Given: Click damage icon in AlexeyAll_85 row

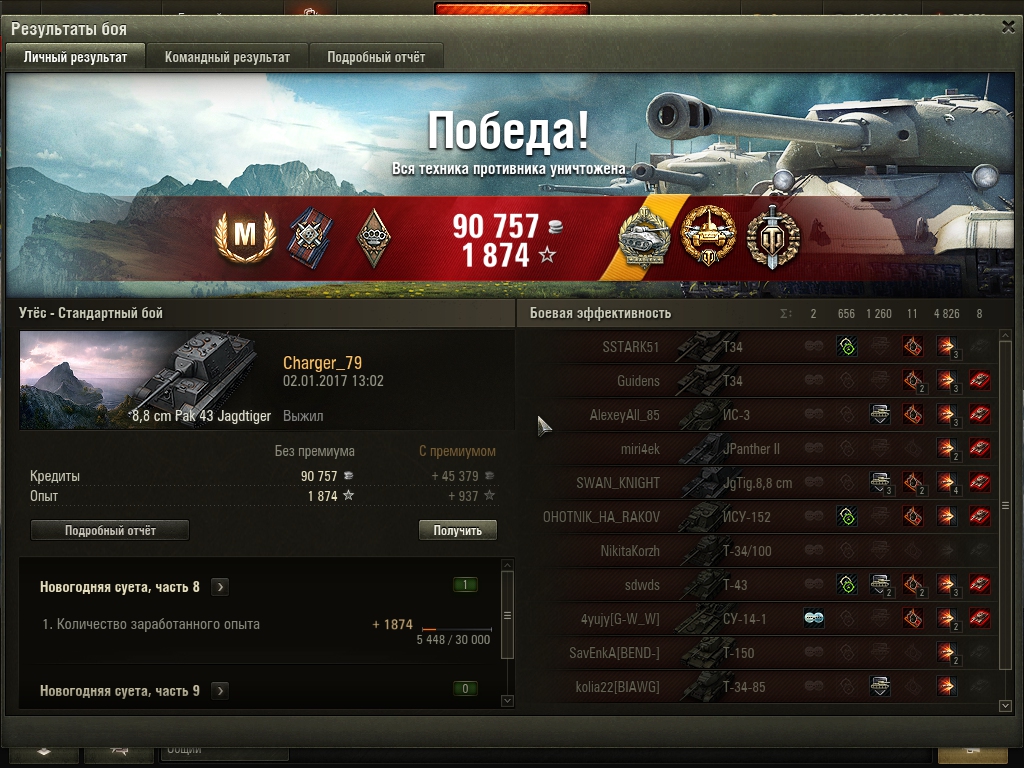Looking at the screenshot, I should (946, 414).
